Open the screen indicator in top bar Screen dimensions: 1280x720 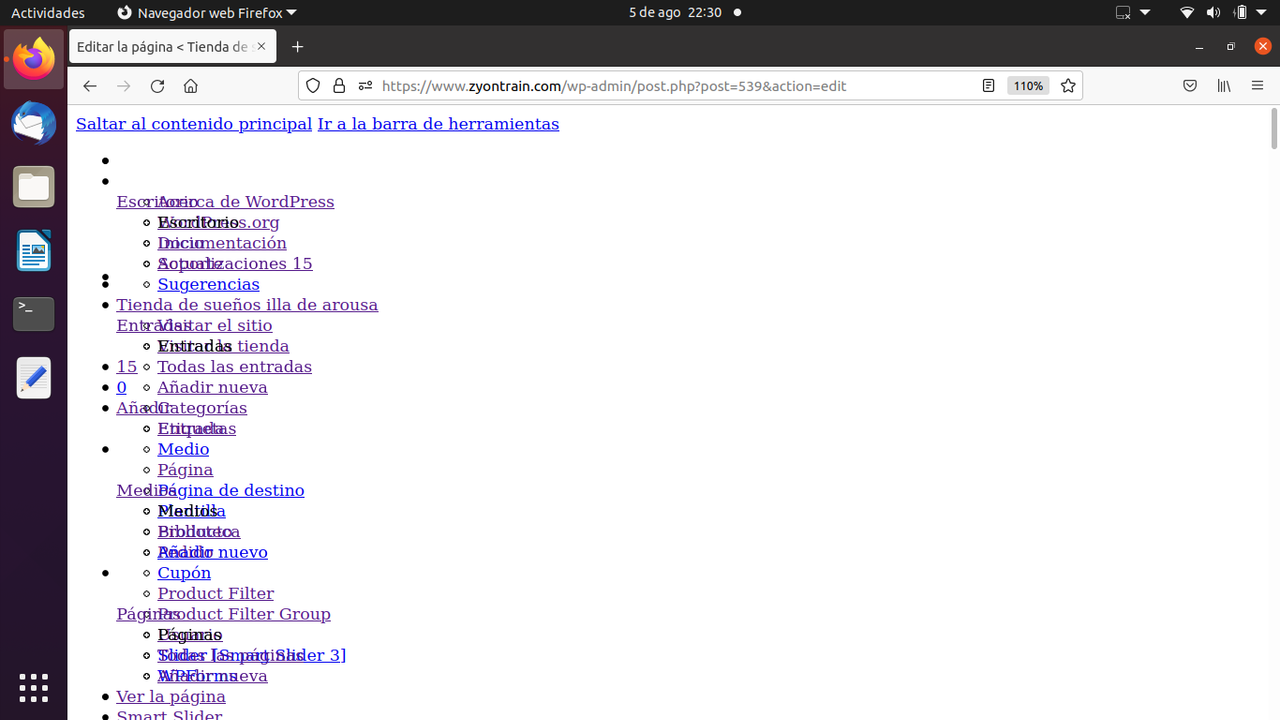pos(1124,13)
